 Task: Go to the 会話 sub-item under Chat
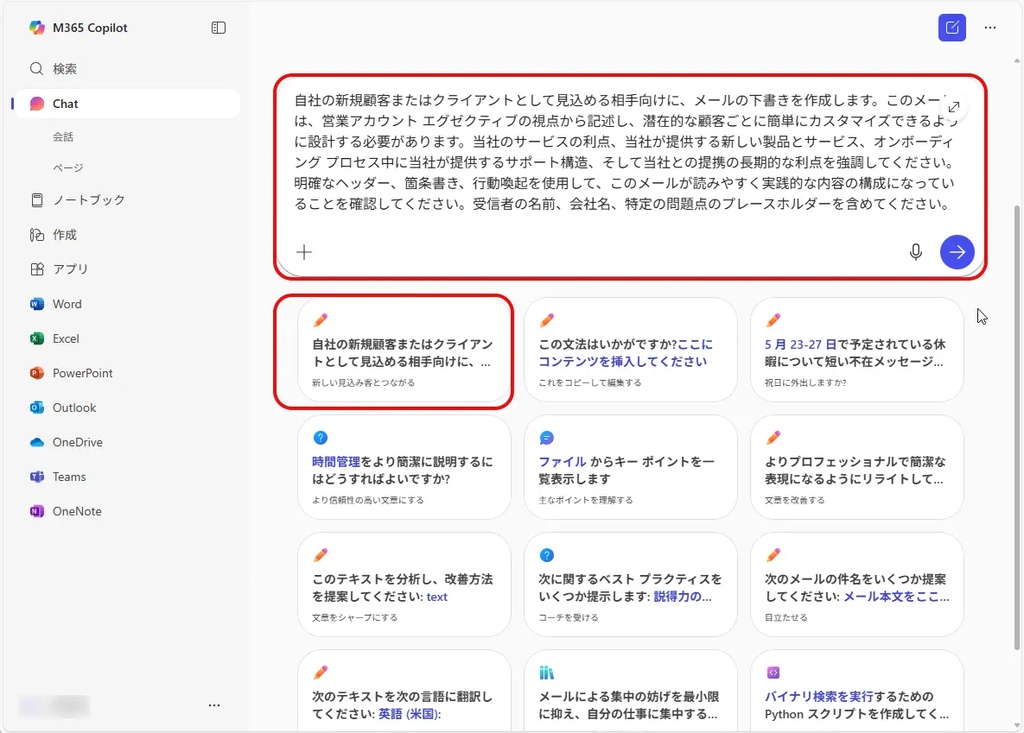click(63, 137)
